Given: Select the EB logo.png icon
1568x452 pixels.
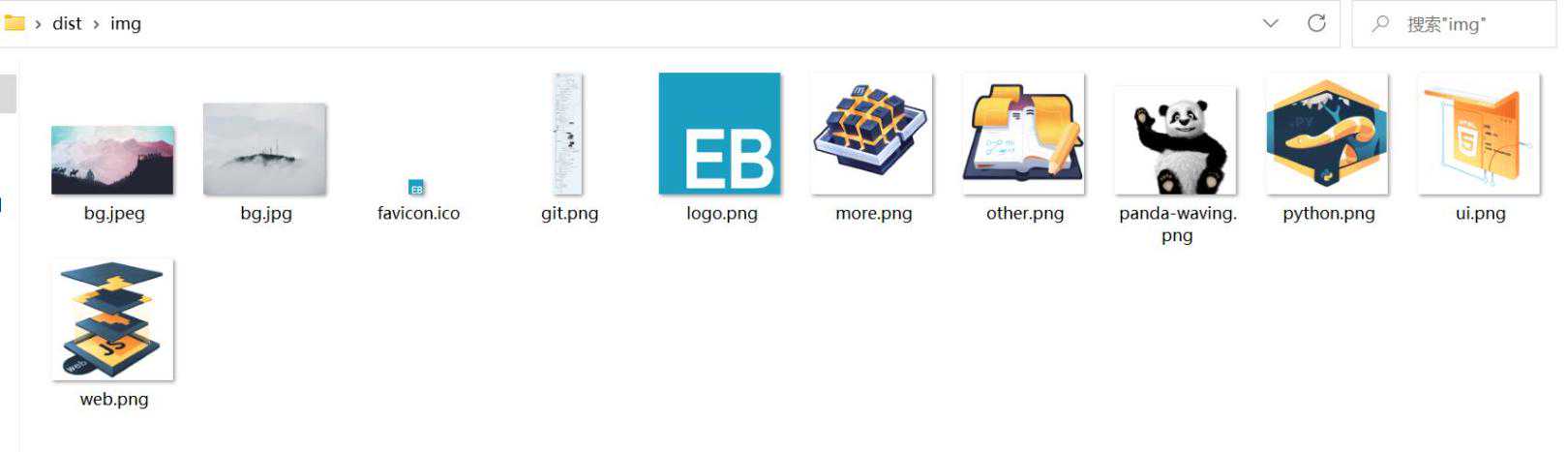Looking at the screenshot, I should (x=719, y=134).
